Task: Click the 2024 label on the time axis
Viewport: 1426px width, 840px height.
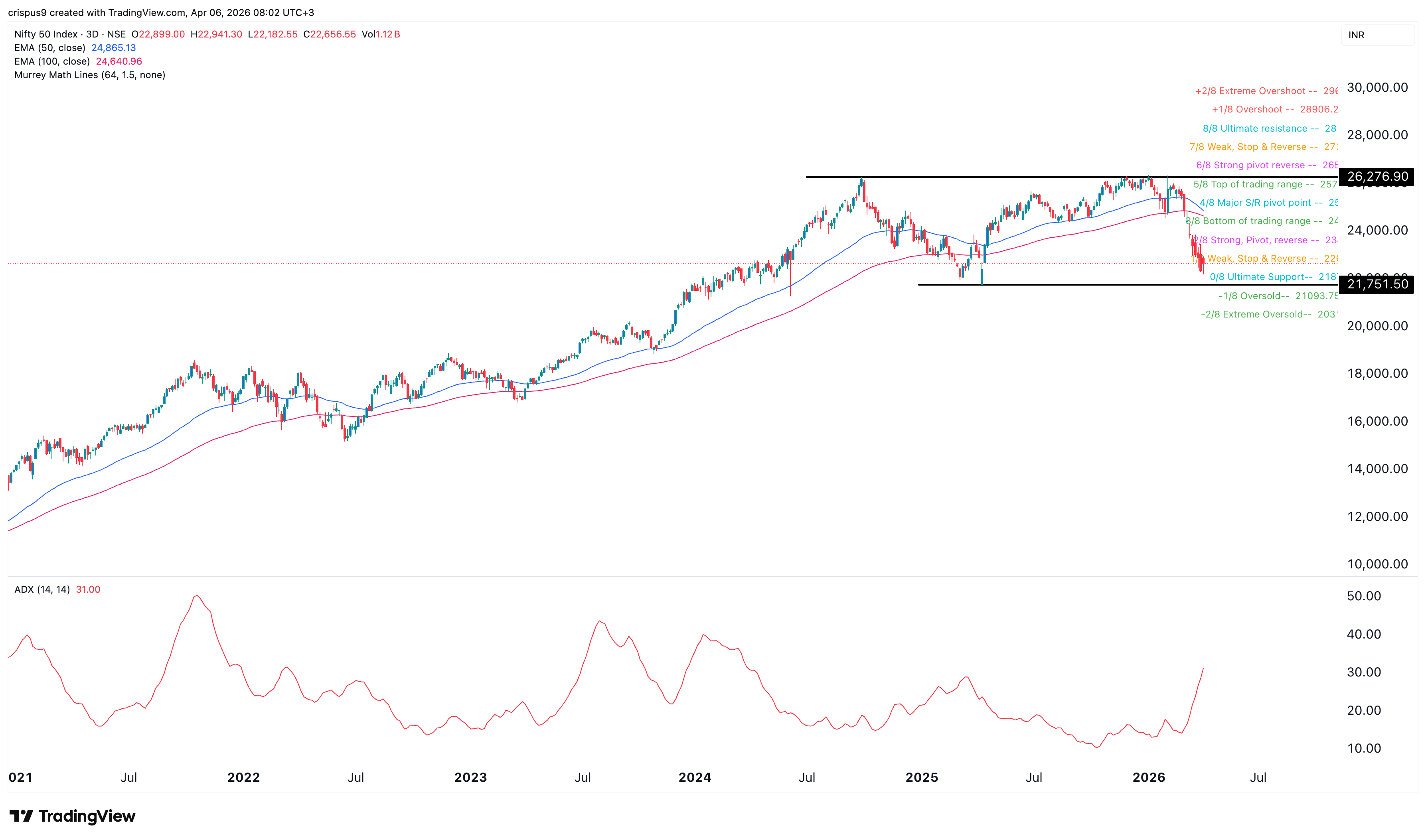Action: 695,777
